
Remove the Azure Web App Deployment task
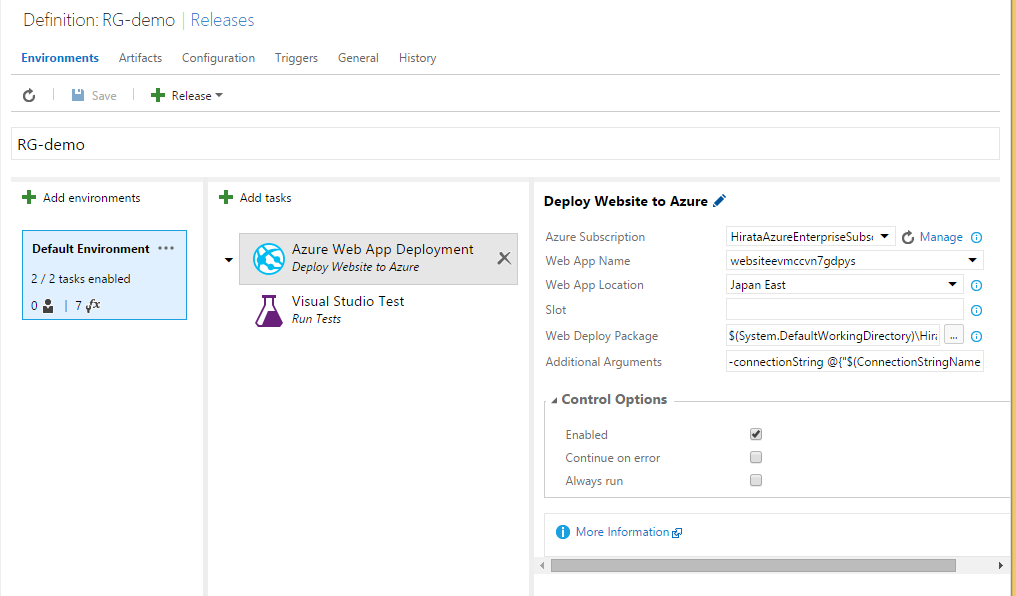(x=503, y=258)
